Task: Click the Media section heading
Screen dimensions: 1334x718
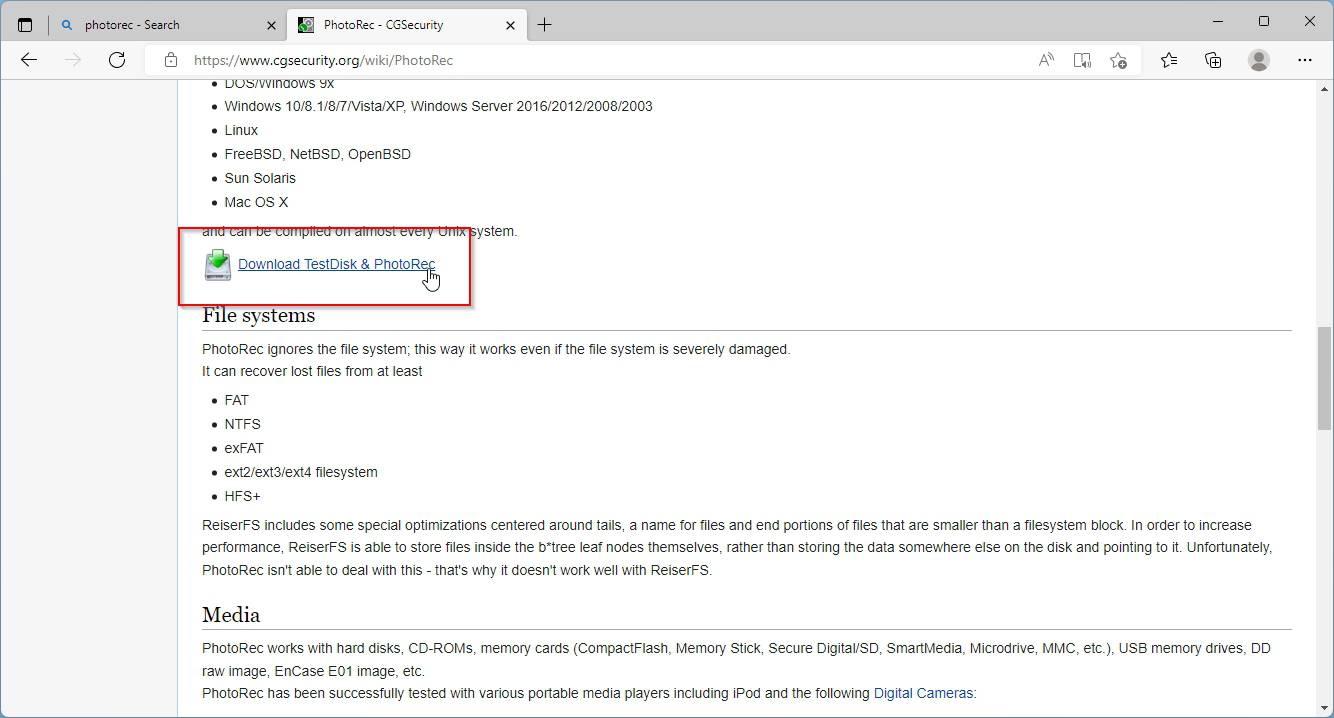Action: [x=231, y=615]
